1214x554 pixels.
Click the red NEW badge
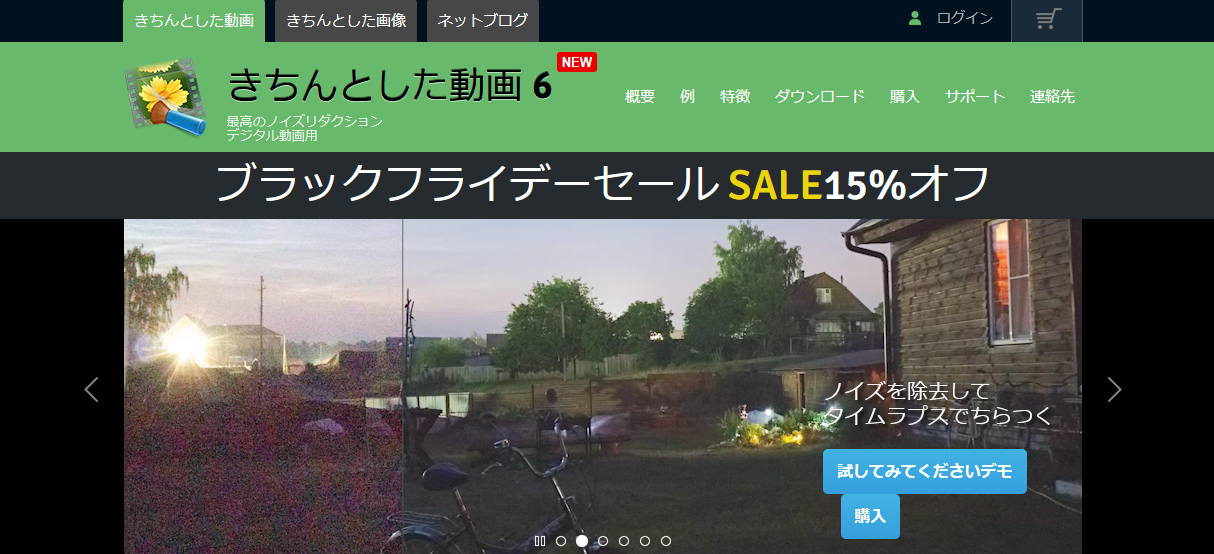[x=577, y=62]
